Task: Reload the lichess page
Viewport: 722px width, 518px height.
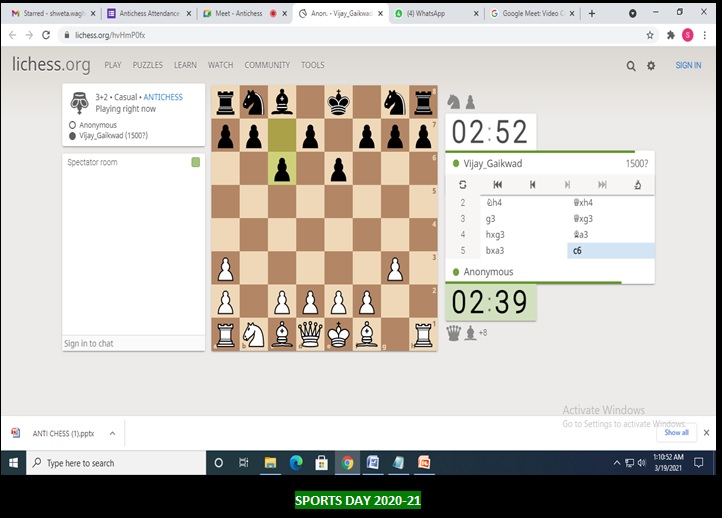Action: [46, 35]
